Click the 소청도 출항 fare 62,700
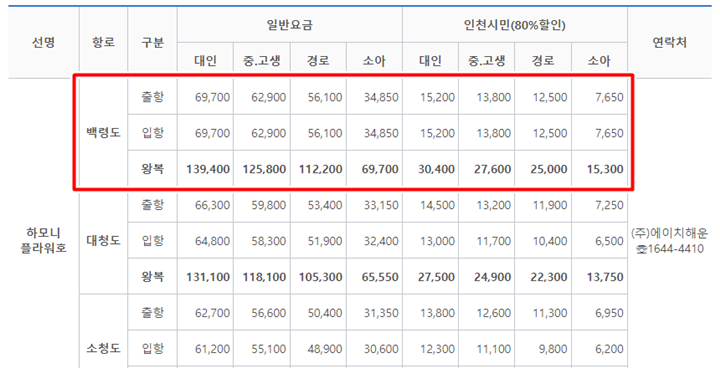Viewport: 720px width, 368px height. click(213, 313)
